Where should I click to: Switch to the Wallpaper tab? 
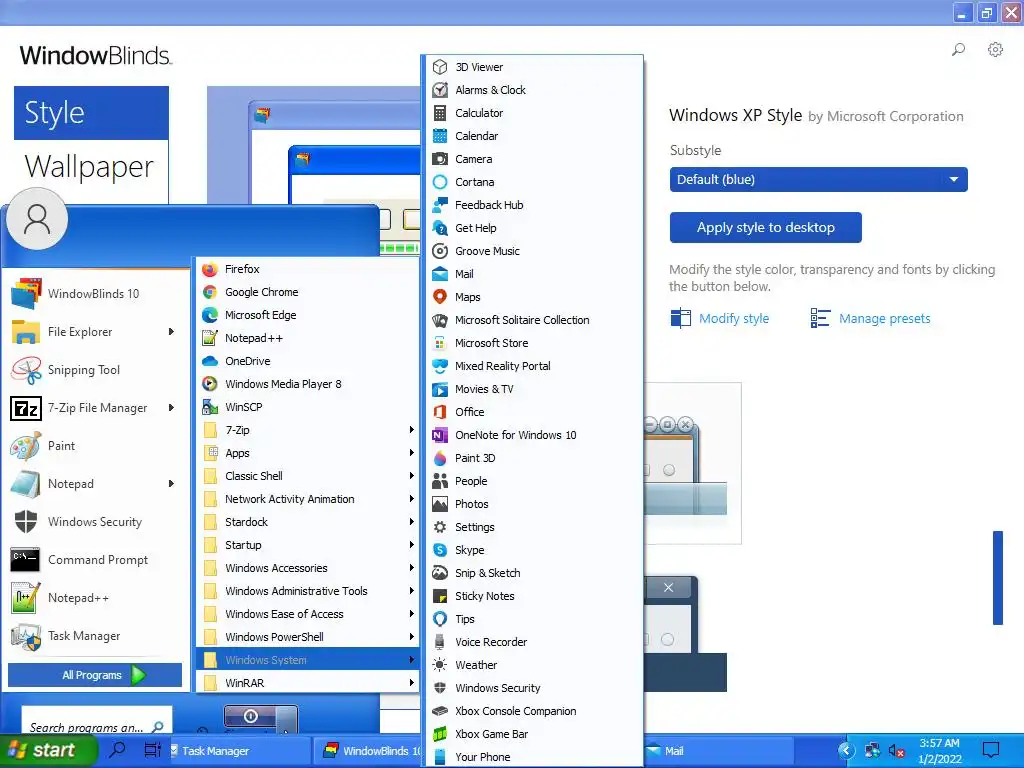[91, 166]
